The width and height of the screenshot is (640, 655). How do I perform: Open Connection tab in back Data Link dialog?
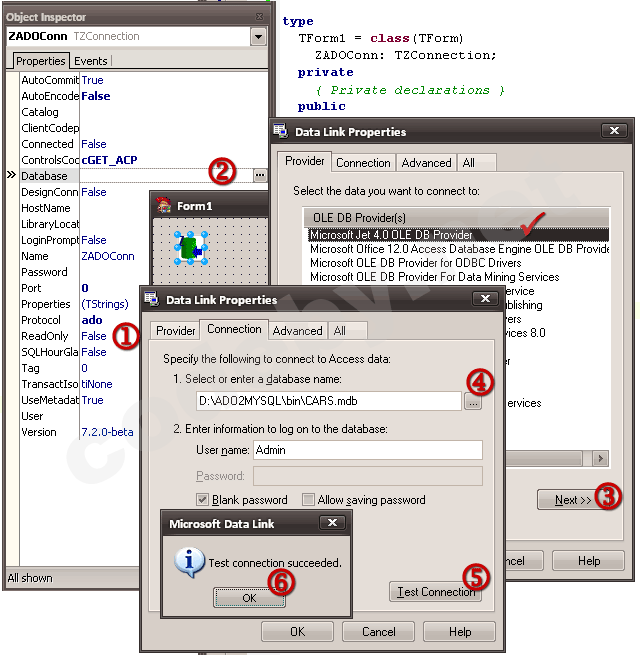click(x=363, y=163)
